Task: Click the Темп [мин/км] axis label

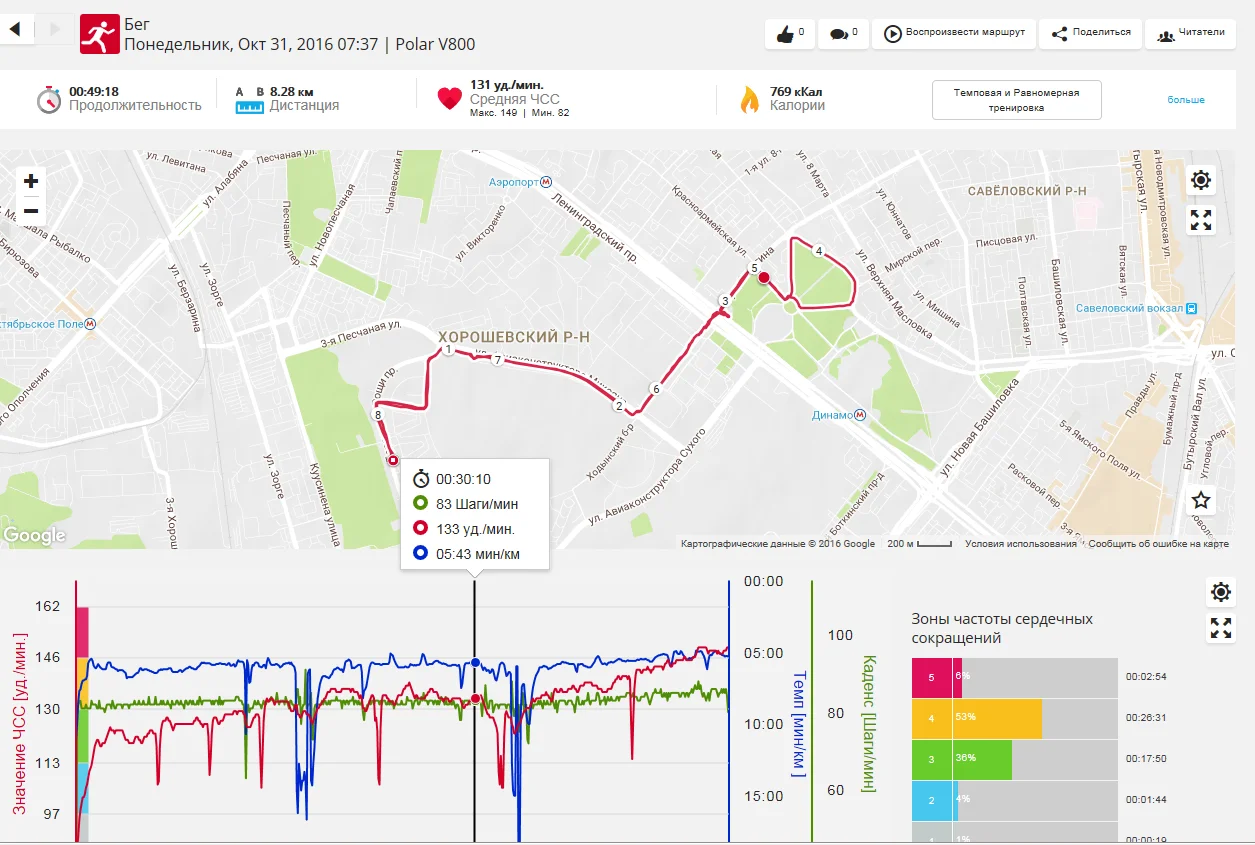Action: (x=798, y=724)
